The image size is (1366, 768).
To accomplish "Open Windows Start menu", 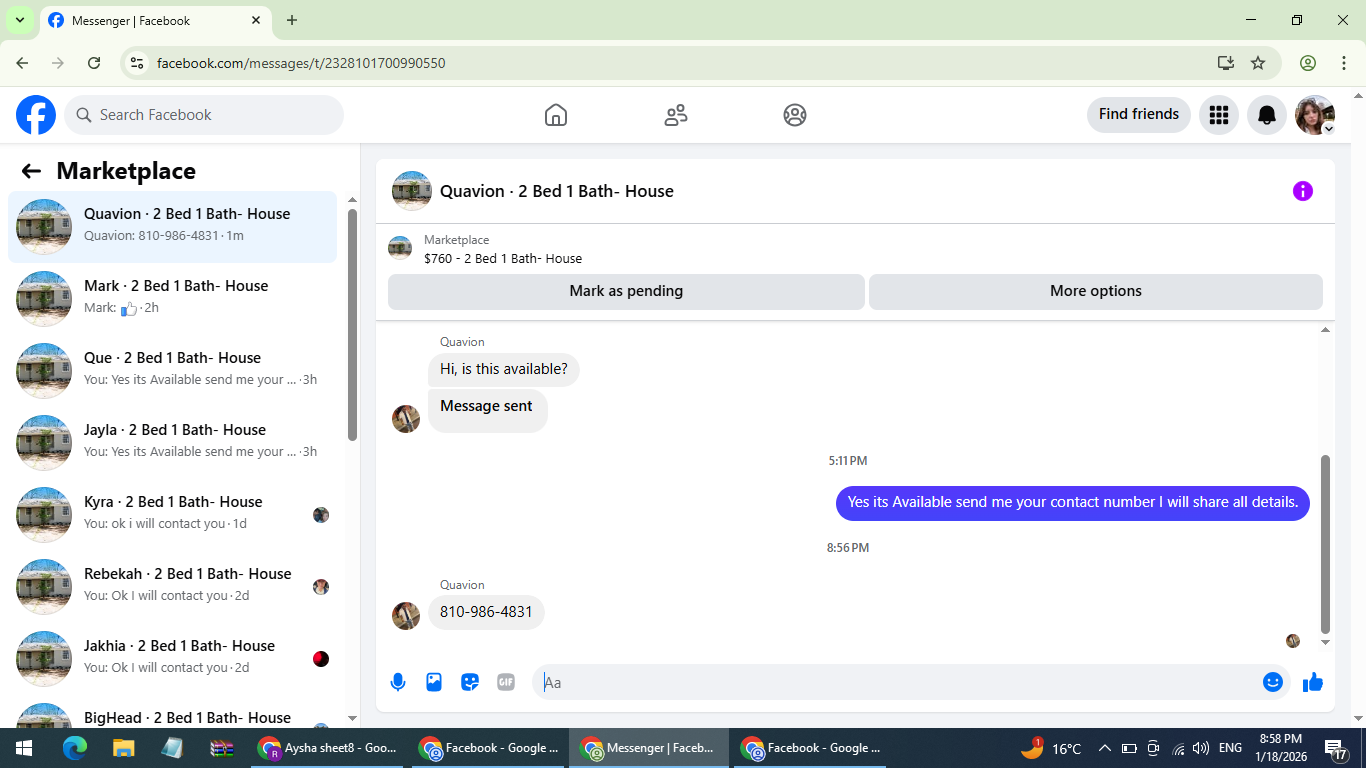I will point(23,748).
